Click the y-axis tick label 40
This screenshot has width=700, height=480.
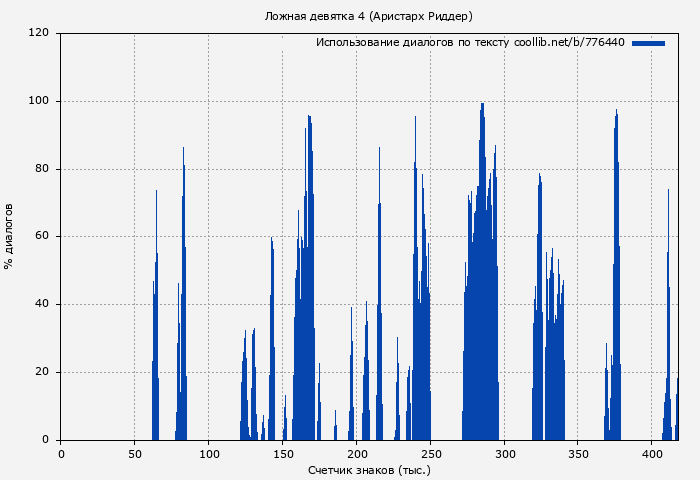click(x=42, y=304)
